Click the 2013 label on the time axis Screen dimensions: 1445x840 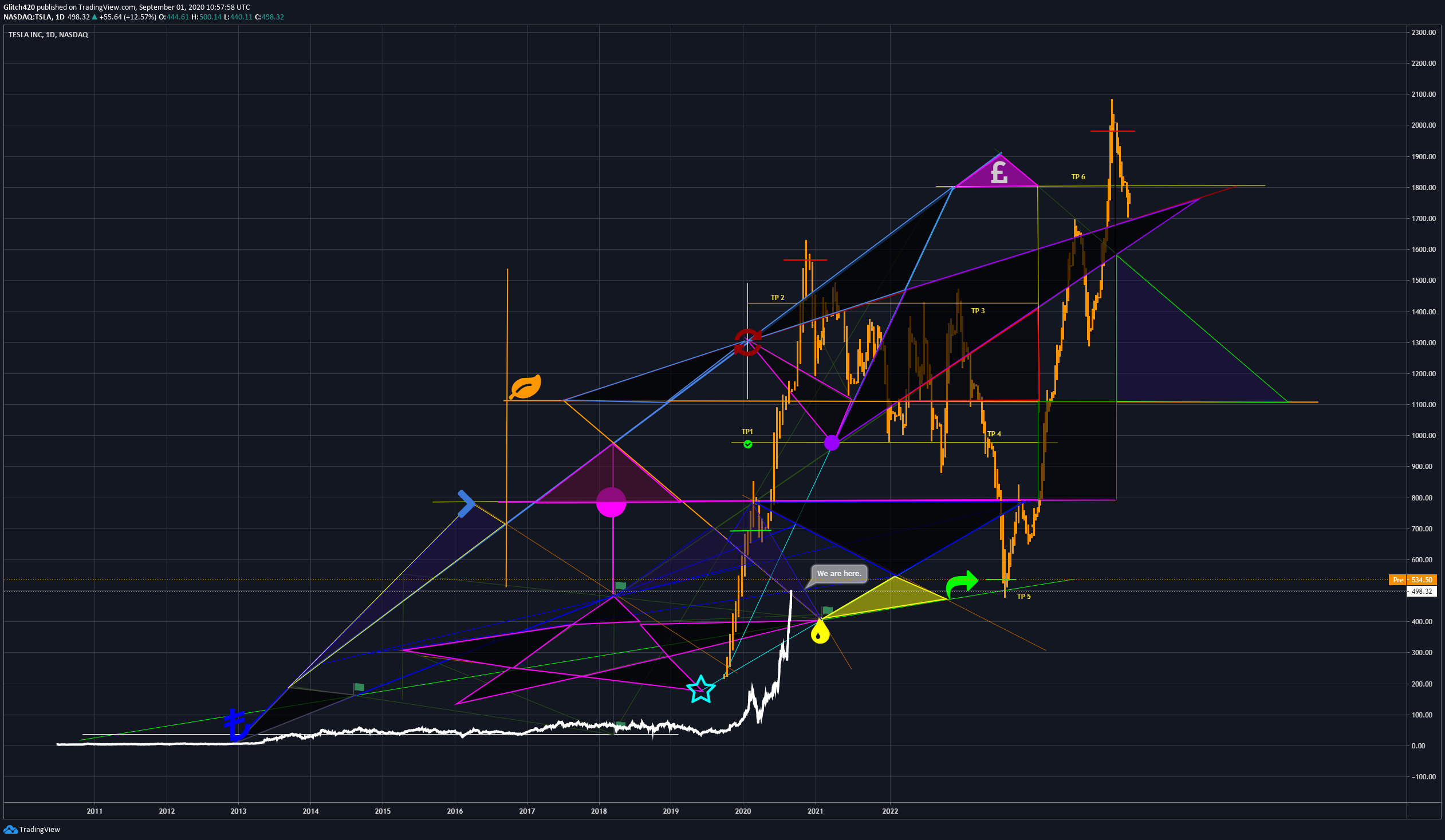tap(238, 811)
